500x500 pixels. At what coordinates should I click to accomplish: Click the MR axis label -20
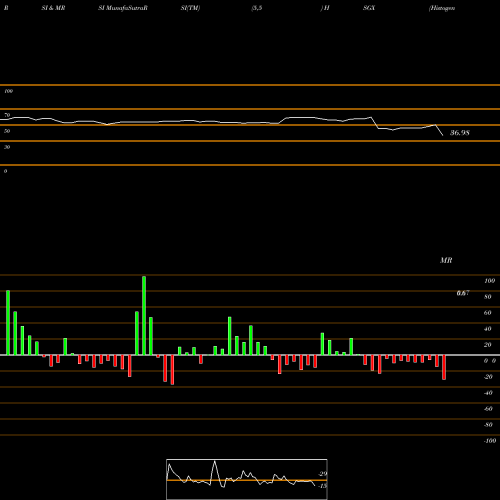[x=488, y=377]
